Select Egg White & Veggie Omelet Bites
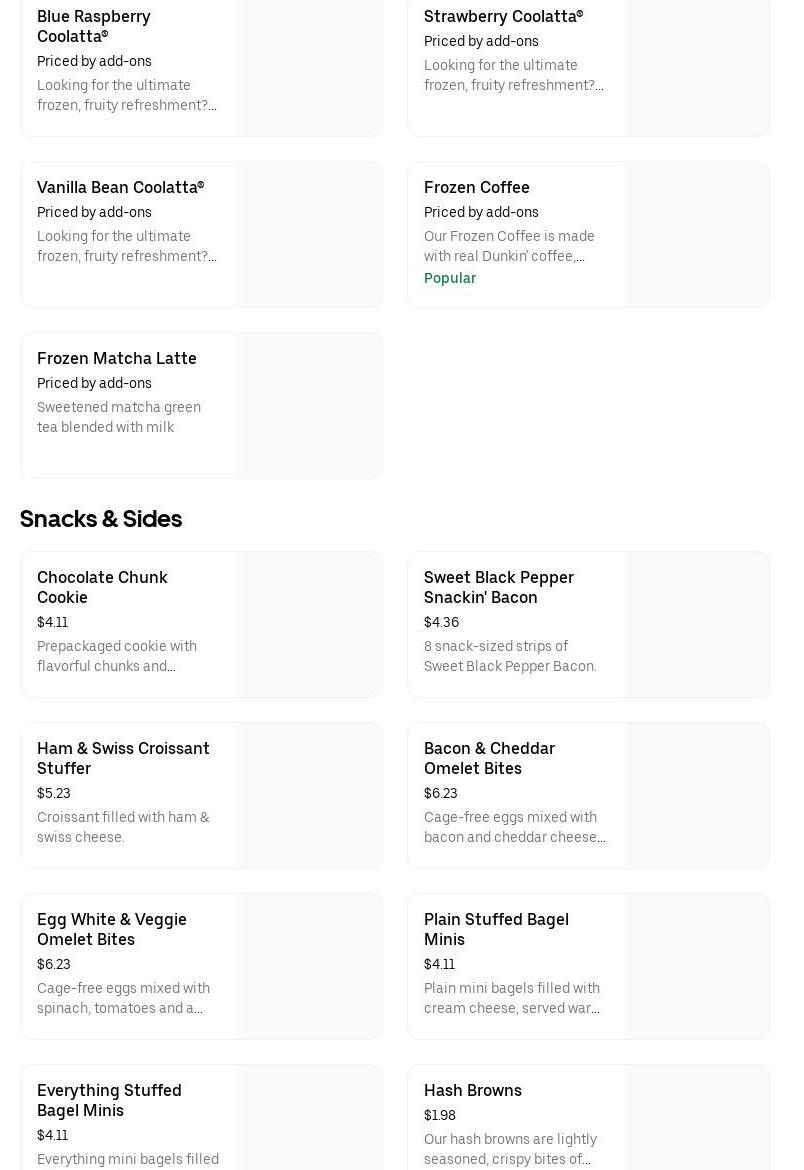The height and width of the screenshot is (1170, 804). coord(112,929)
